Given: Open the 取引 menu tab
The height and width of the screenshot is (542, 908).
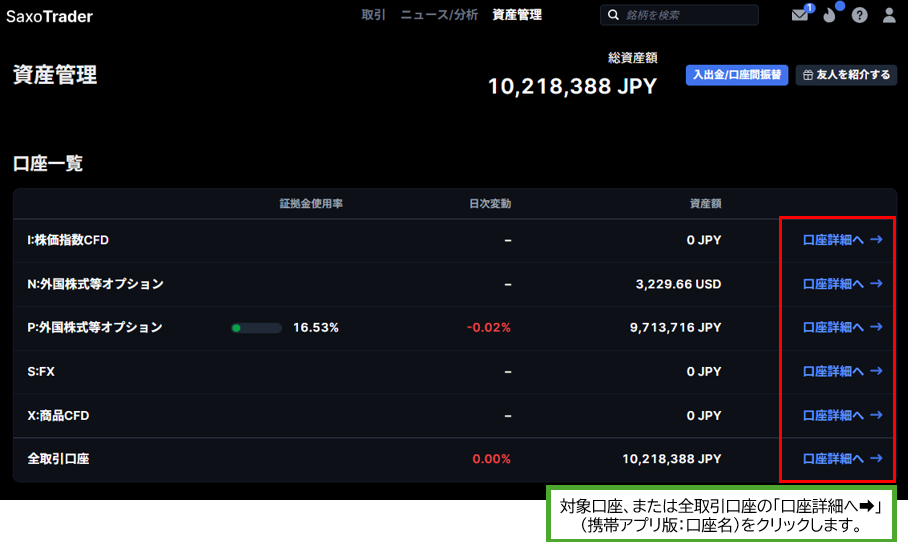Looking at the screenshot, I should tap(374, 14).
